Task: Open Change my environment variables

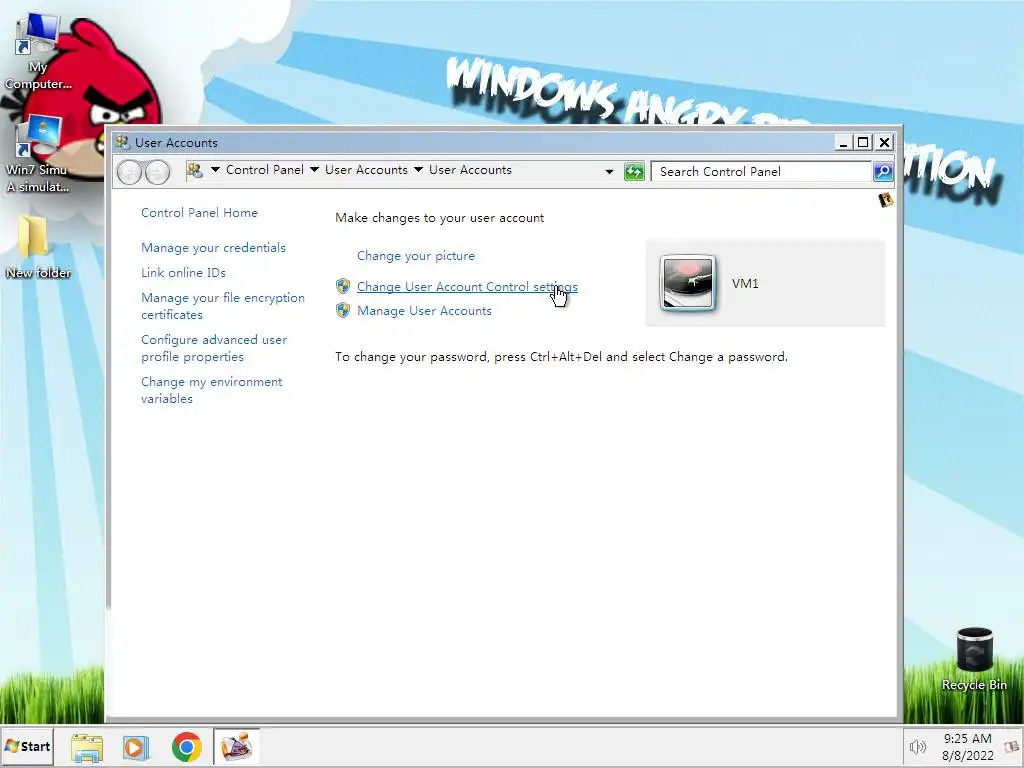Action: pos(212,390)
